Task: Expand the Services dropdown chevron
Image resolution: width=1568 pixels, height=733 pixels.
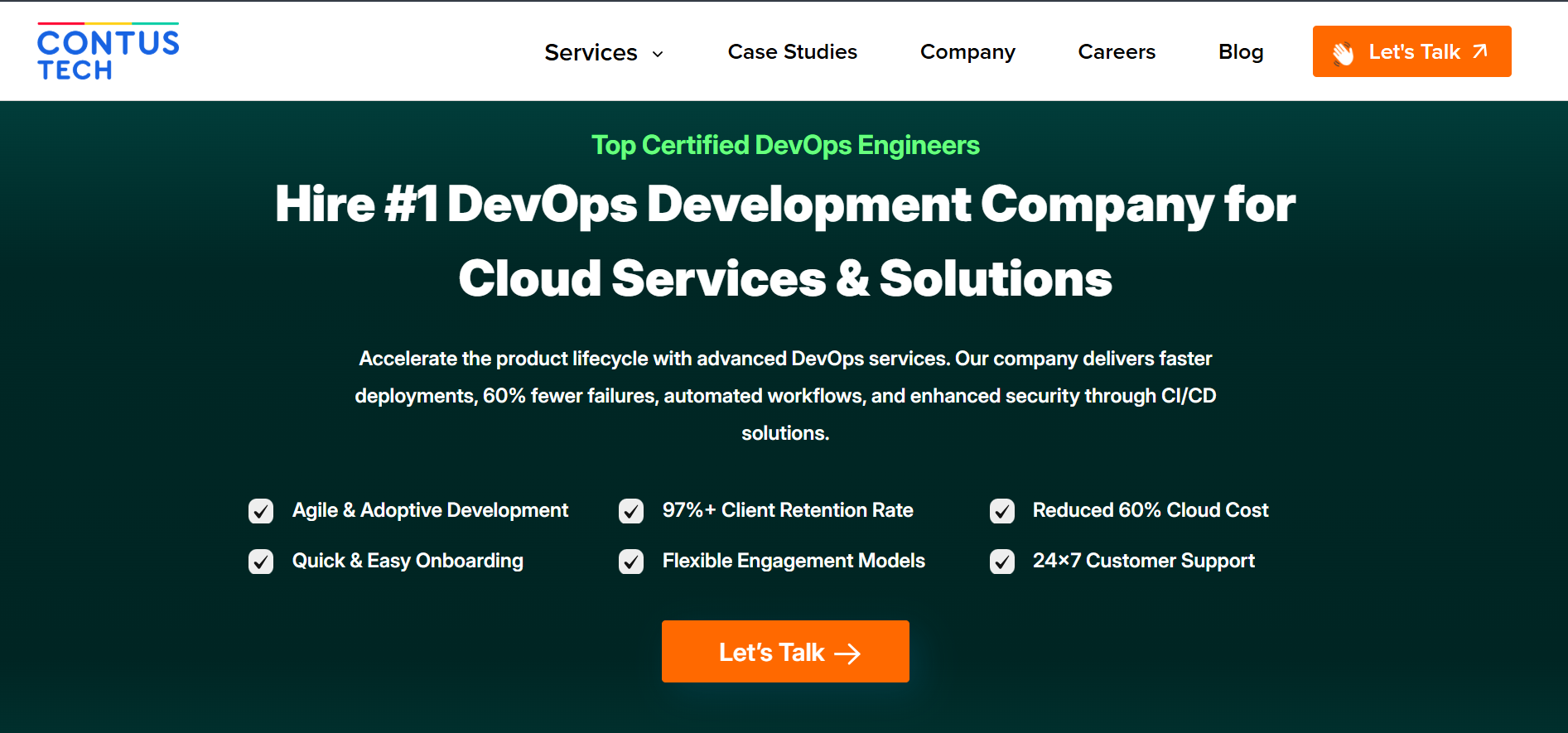Action: pos(658,54)
